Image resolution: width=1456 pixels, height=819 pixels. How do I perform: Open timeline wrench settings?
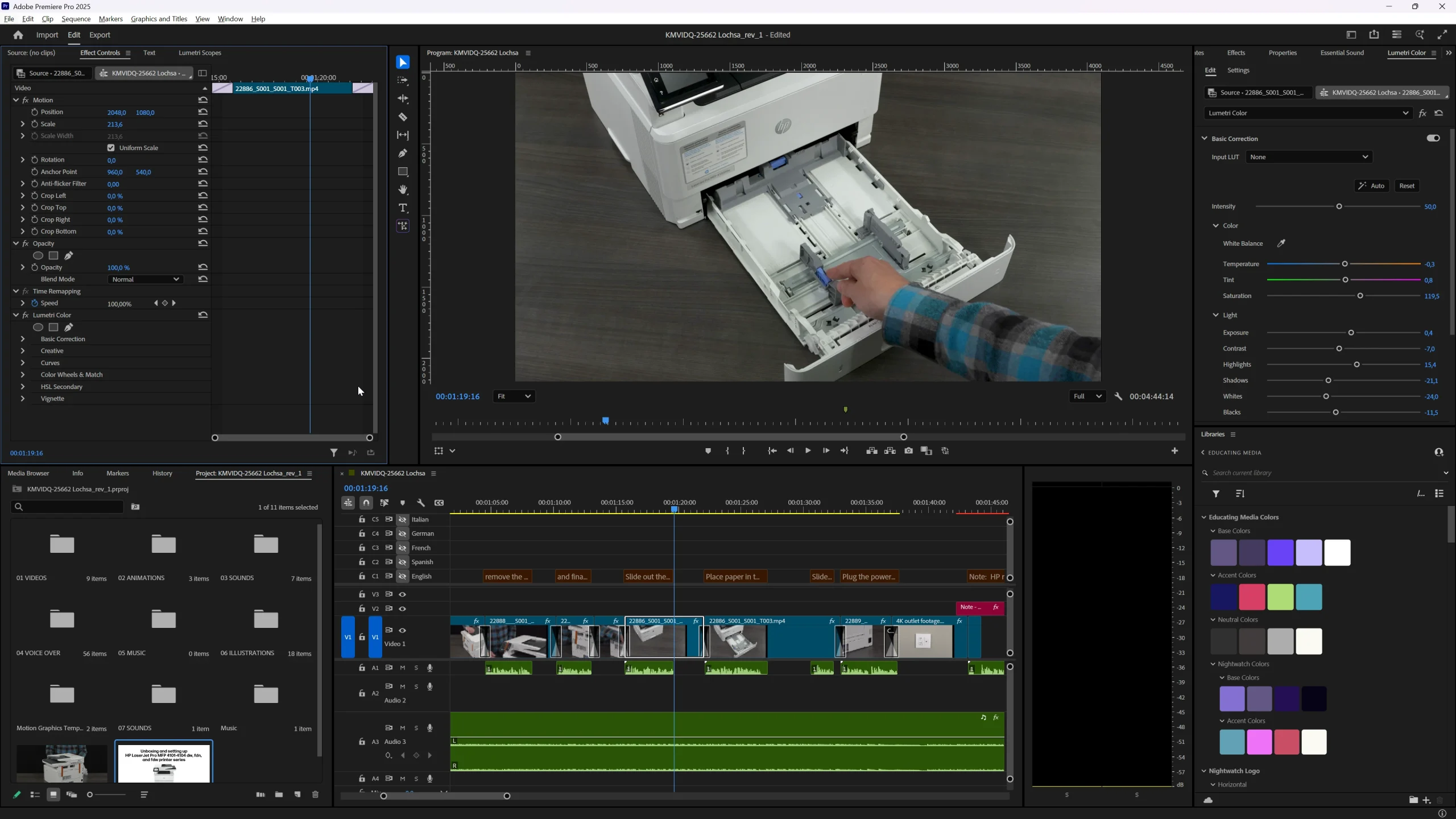tap(421, 503)
